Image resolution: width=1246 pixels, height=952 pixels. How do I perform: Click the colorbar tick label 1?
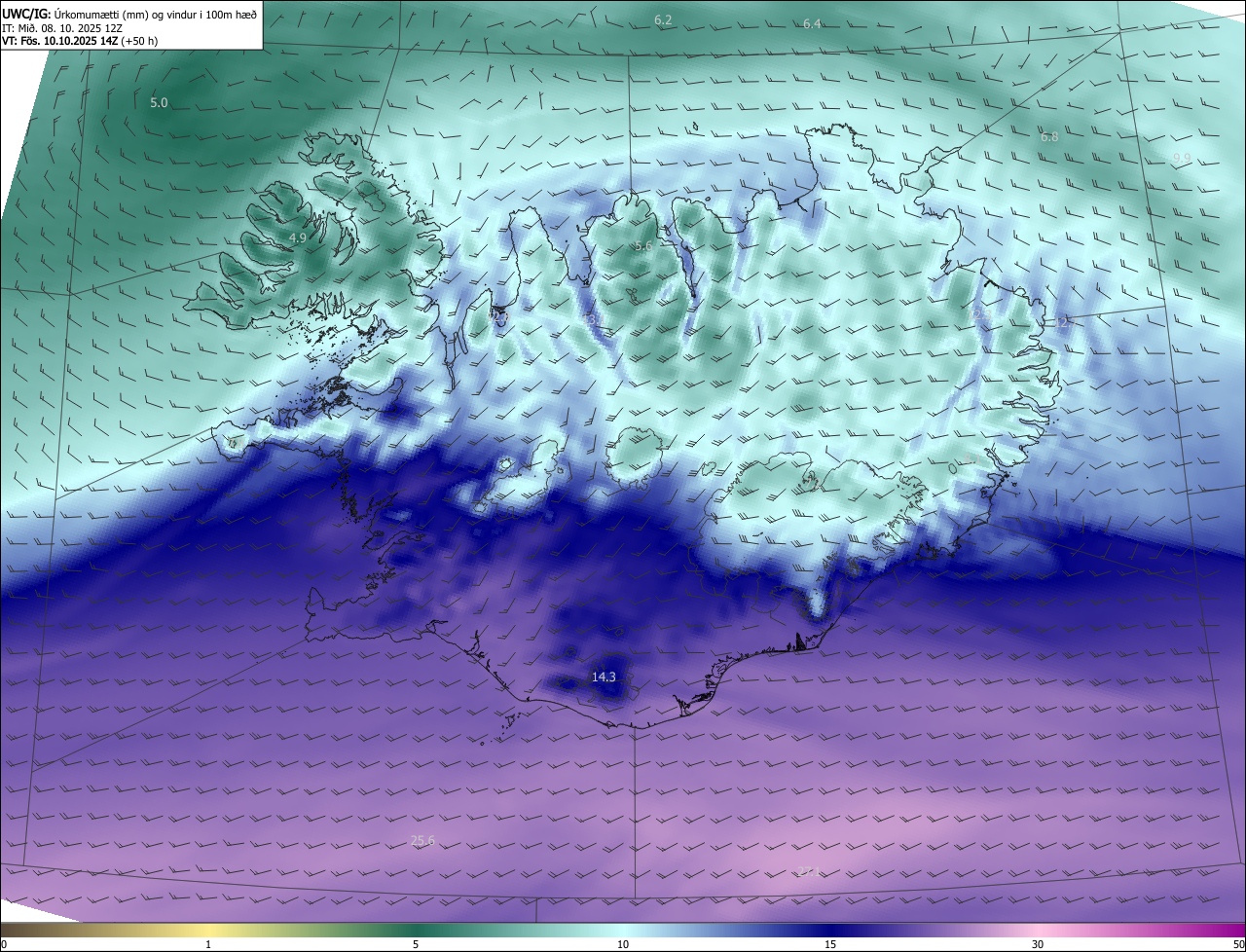pos(208,944)
